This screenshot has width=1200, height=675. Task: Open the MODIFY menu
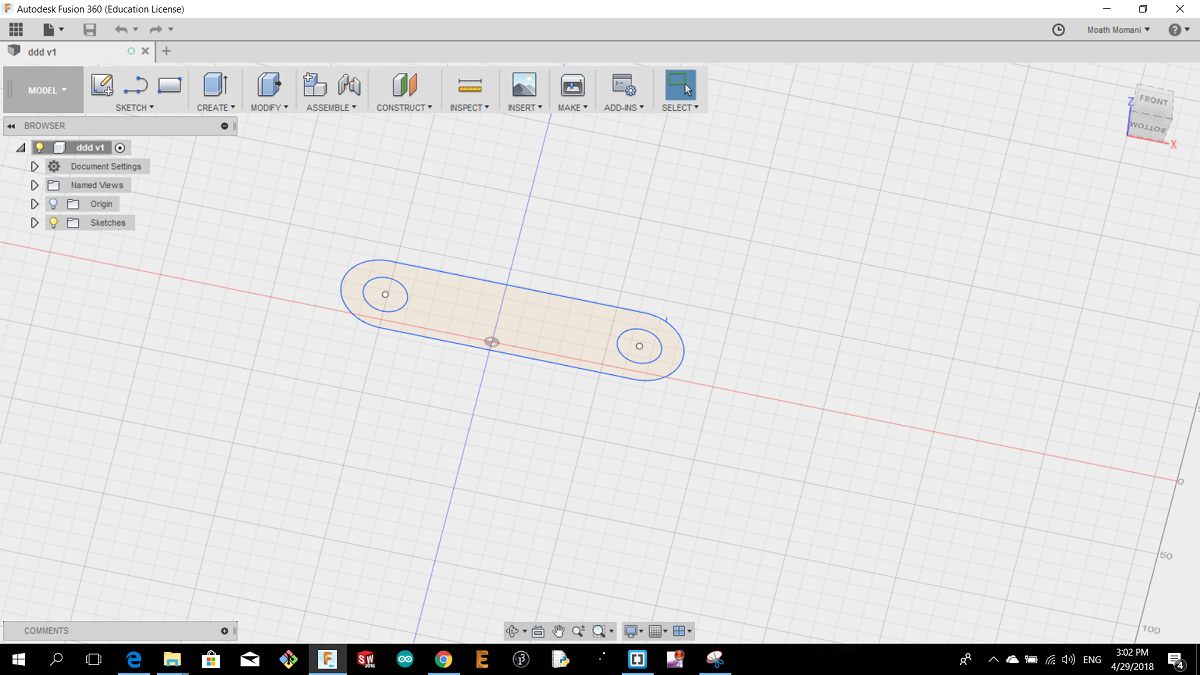pyautogui.click(x=269, y=107)
